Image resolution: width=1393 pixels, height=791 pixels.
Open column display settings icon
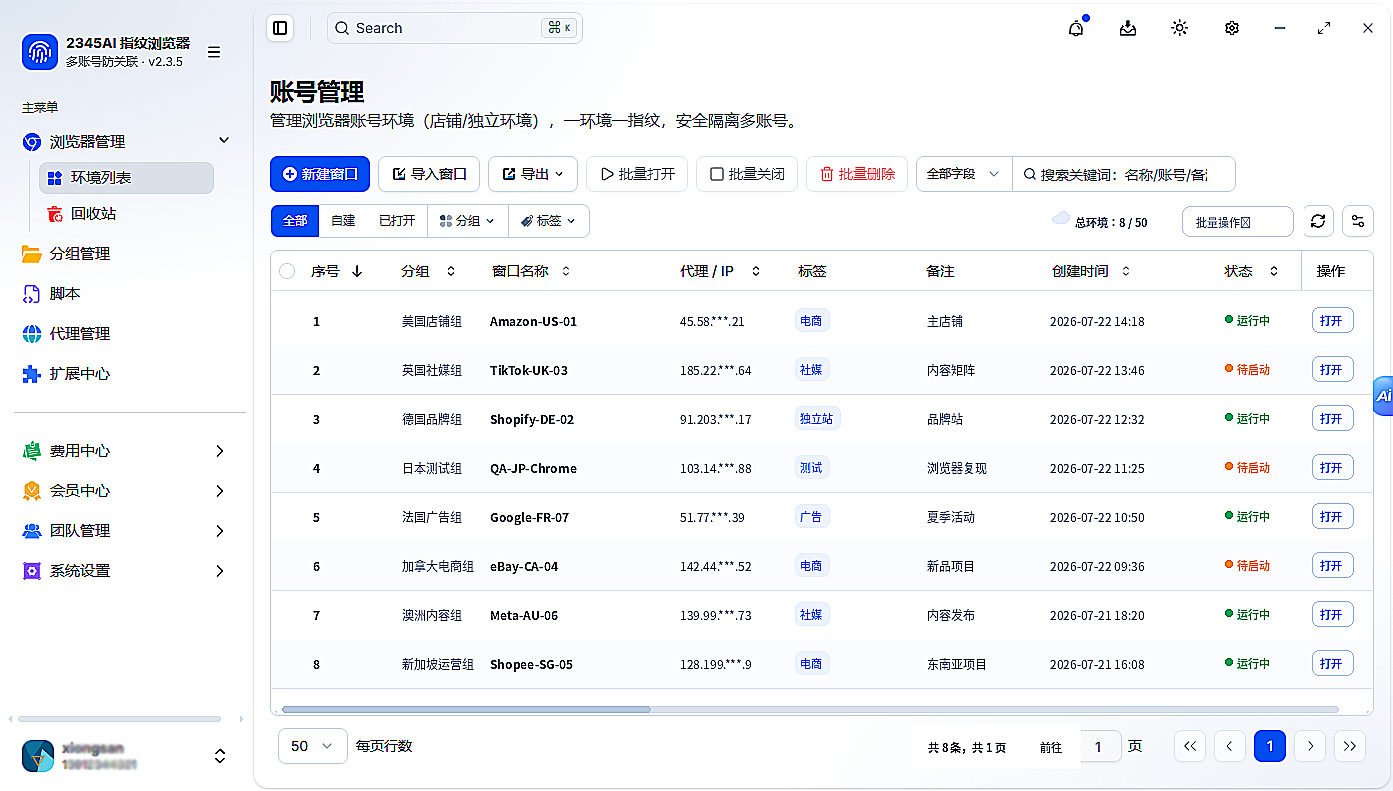click(1358, 221)
